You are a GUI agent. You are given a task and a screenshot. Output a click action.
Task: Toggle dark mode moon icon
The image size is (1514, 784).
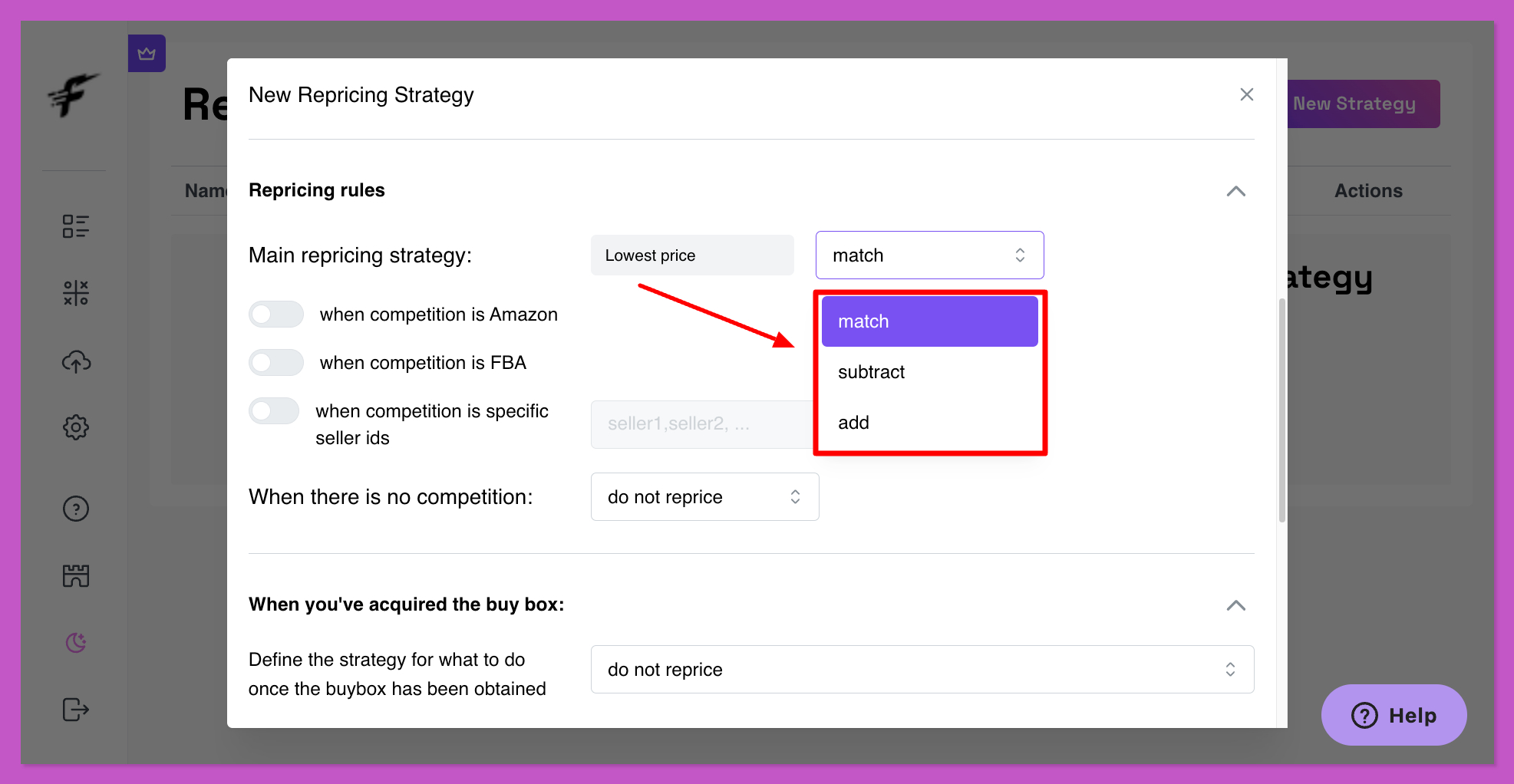point(76,642)
